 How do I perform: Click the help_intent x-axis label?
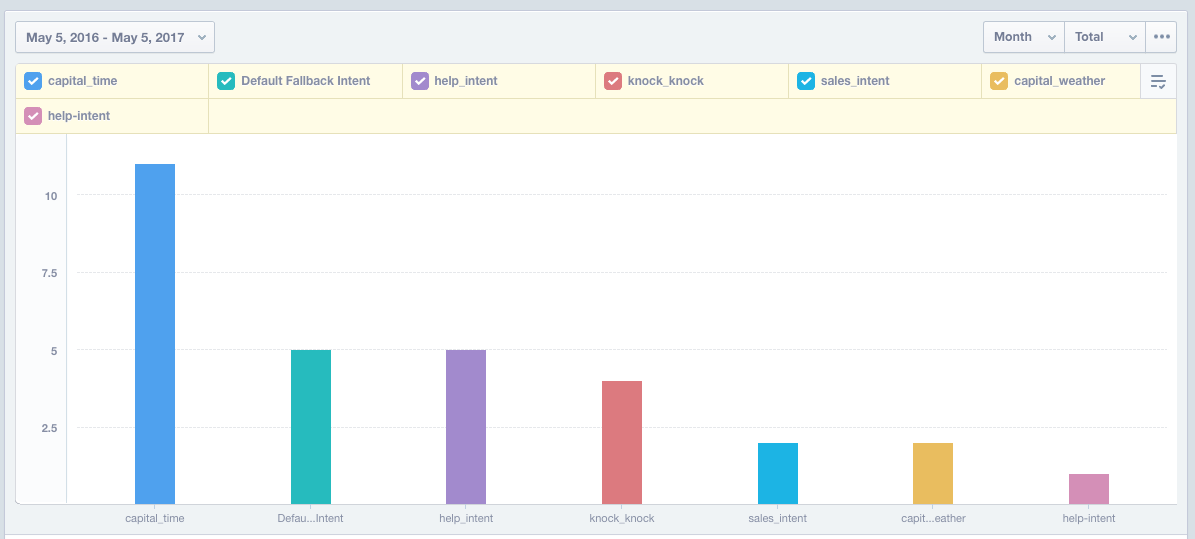466,518
